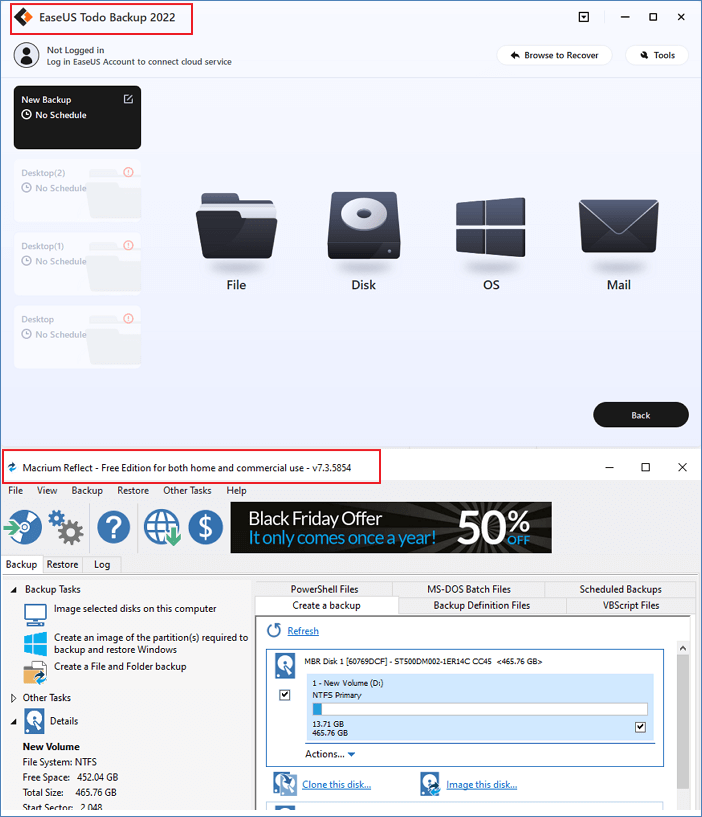
Task: Click the EaseUS Todo Backup logo icon
Action: [23, 17]
